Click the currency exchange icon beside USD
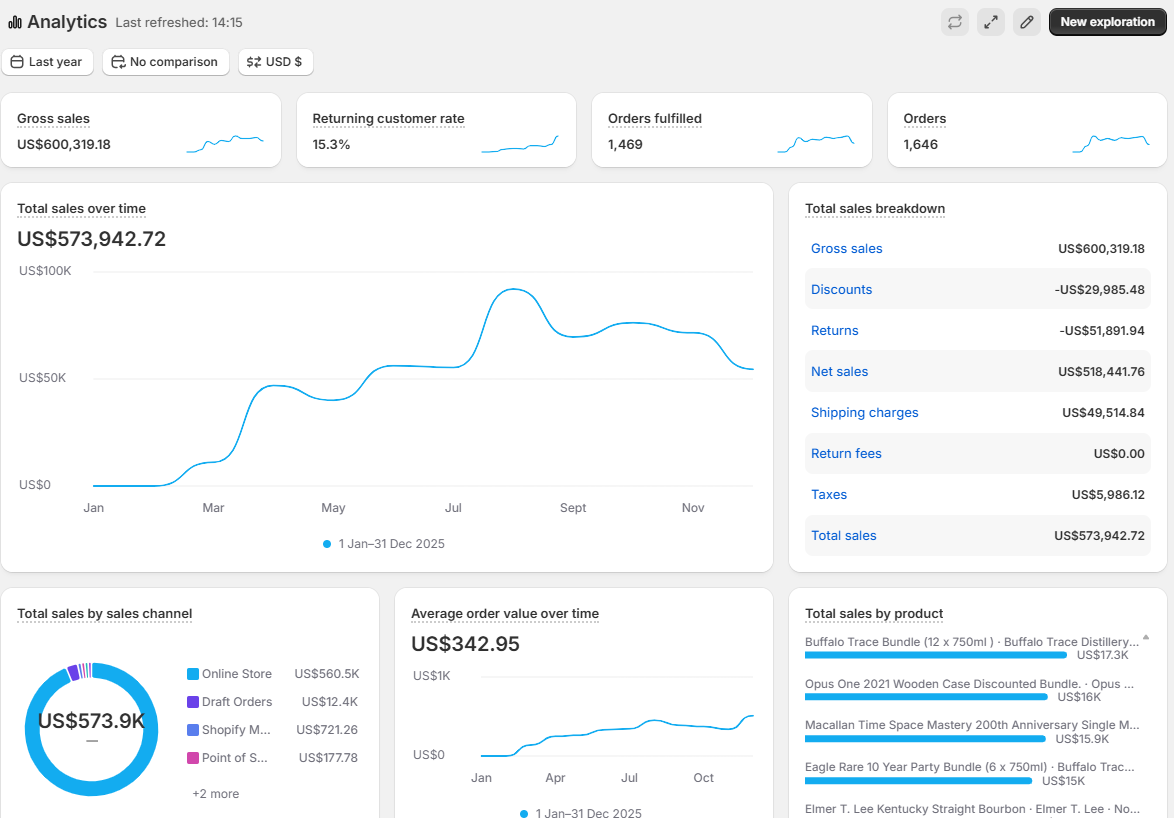1174x818 pixels. coord(254,62)
